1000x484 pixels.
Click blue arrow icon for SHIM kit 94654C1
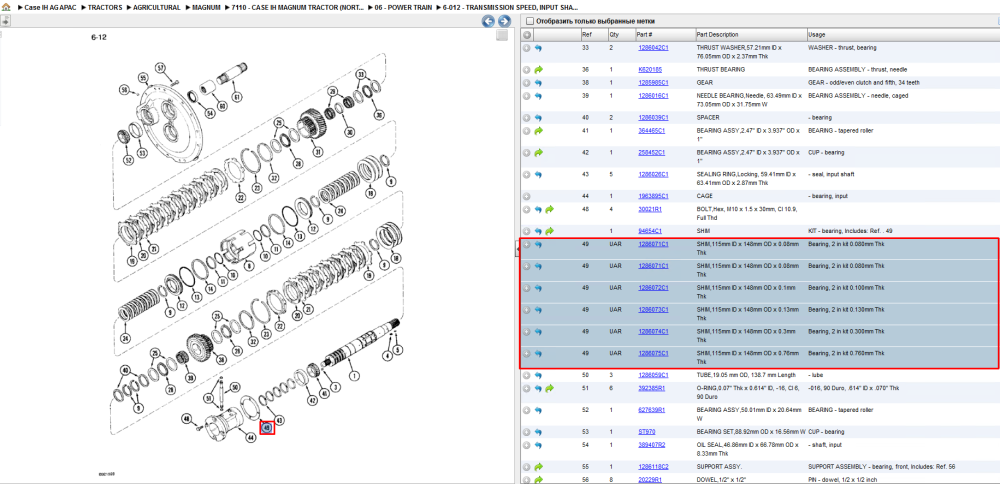[538, 231]
